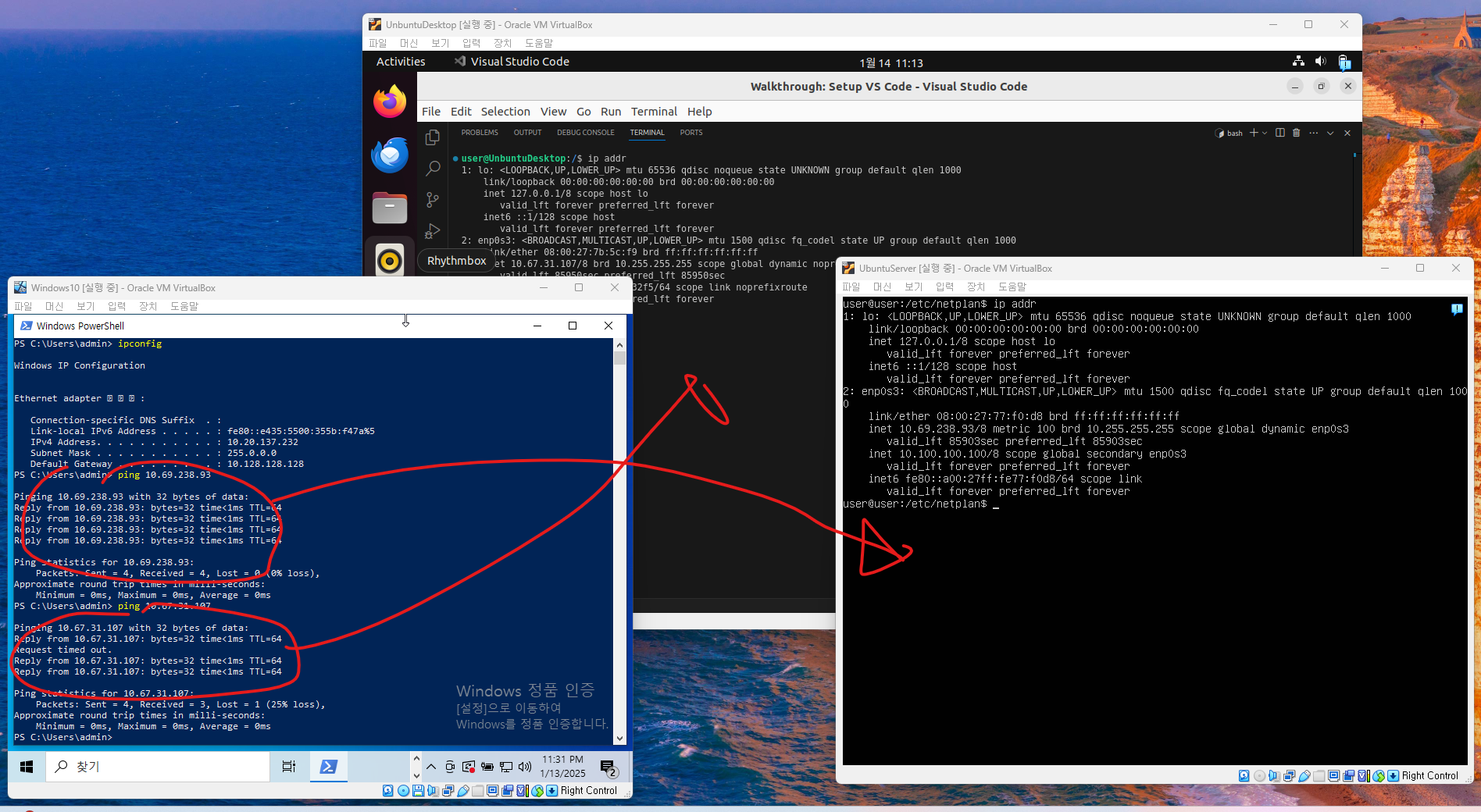This screenshot has width=1481, height=812.
Task: Expand the new terminal profile dropdown arrow
Action: point(1265,133)
